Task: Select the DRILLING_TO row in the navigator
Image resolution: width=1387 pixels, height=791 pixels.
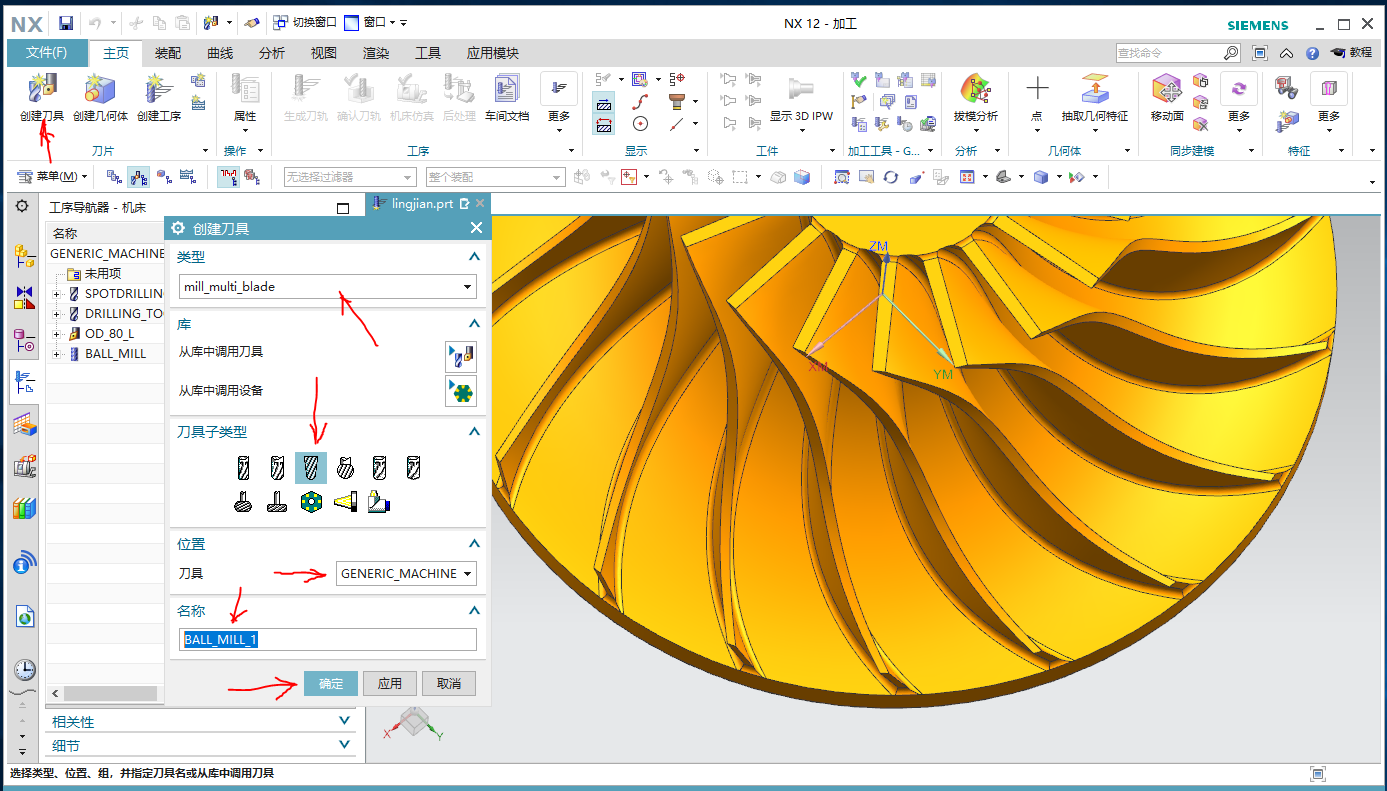Action: pos(106,314)
